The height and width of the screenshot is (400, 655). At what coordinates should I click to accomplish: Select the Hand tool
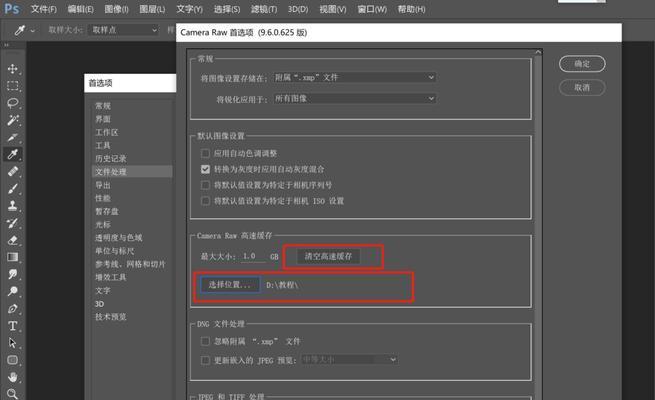[x=13, y=377]
